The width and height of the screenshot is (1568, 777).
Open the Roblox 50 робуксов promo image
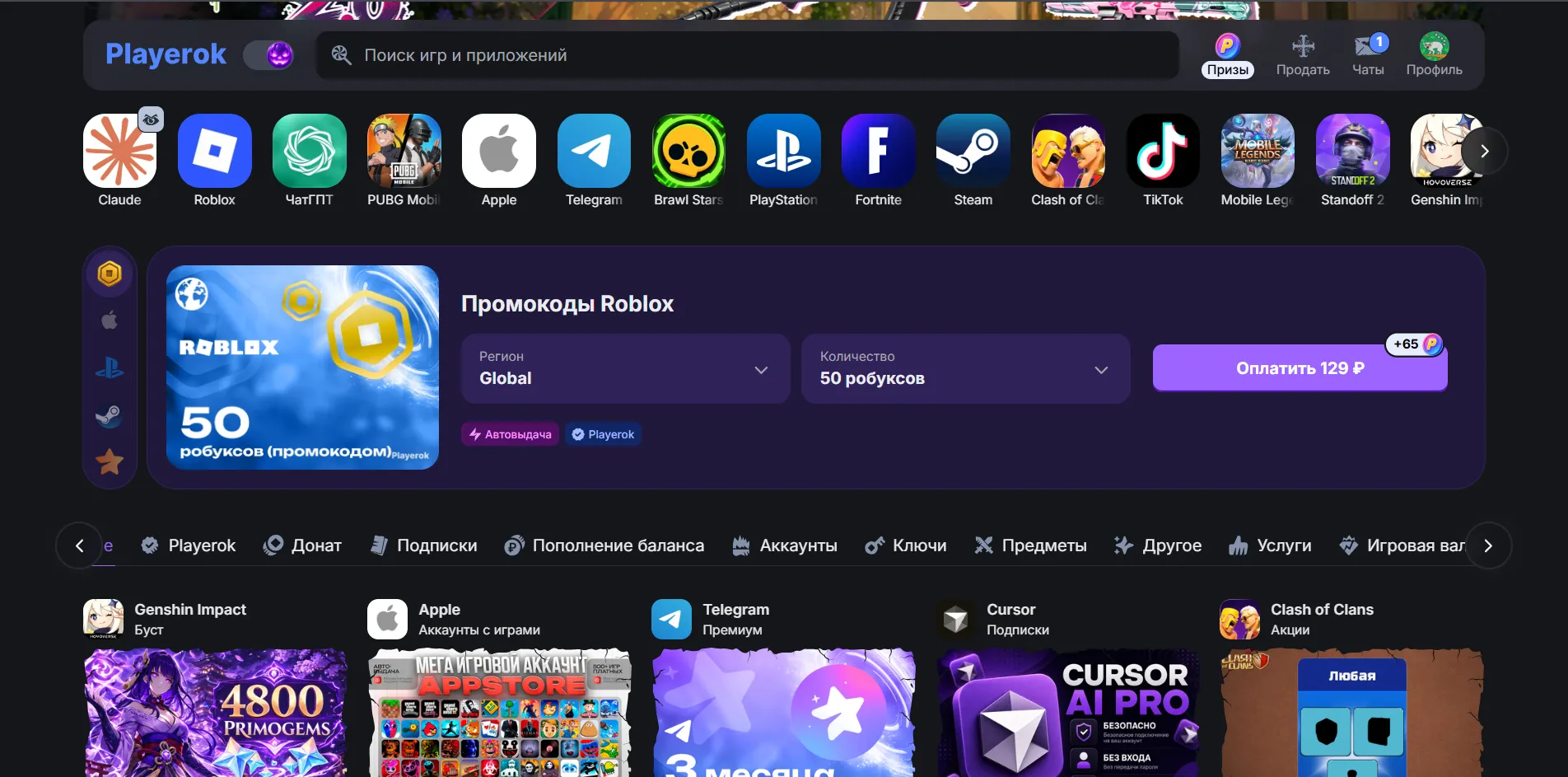coord(302,367)
